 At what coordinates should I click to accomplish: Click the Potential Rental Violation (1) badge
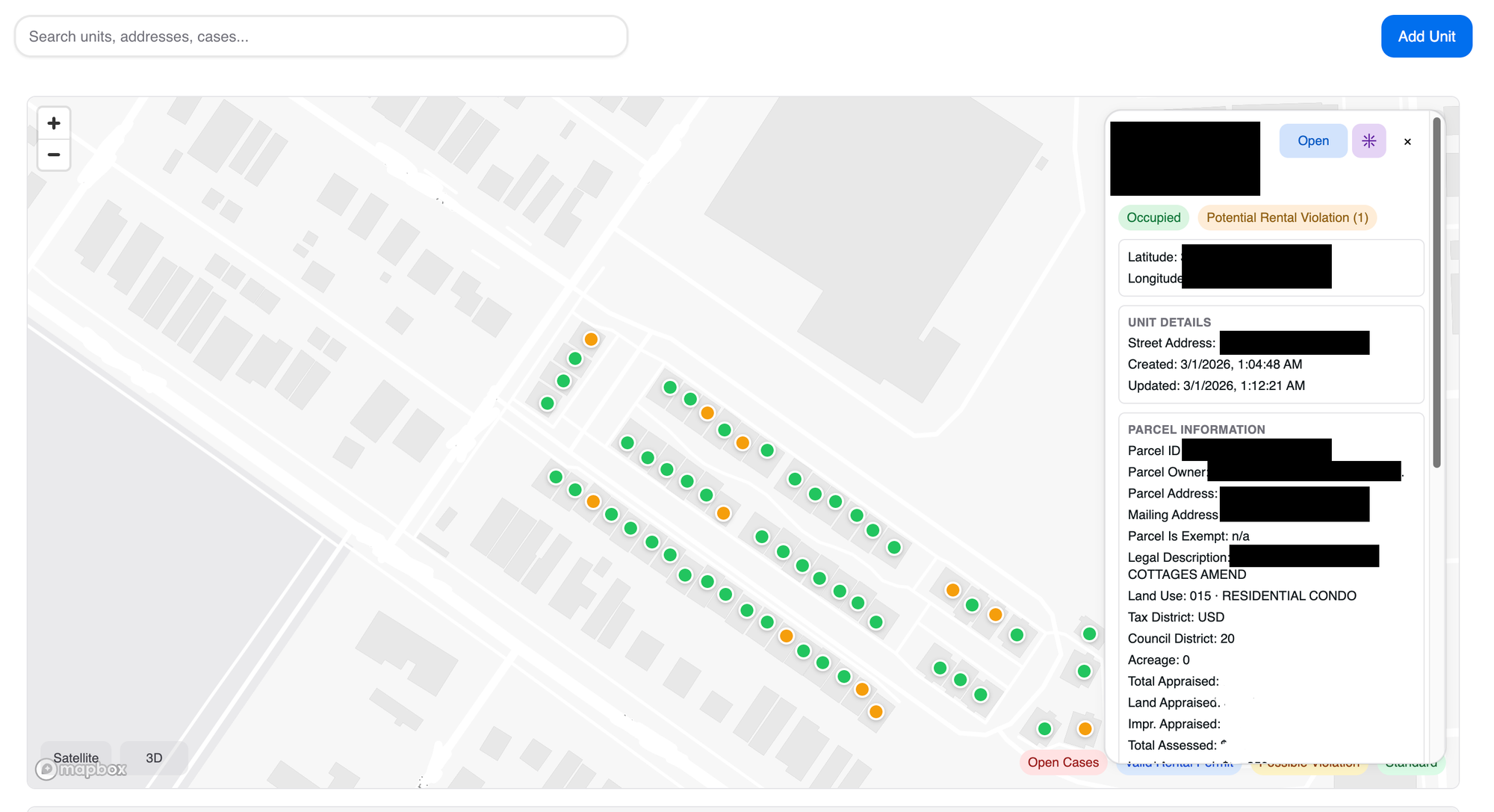coord(1286,218)
